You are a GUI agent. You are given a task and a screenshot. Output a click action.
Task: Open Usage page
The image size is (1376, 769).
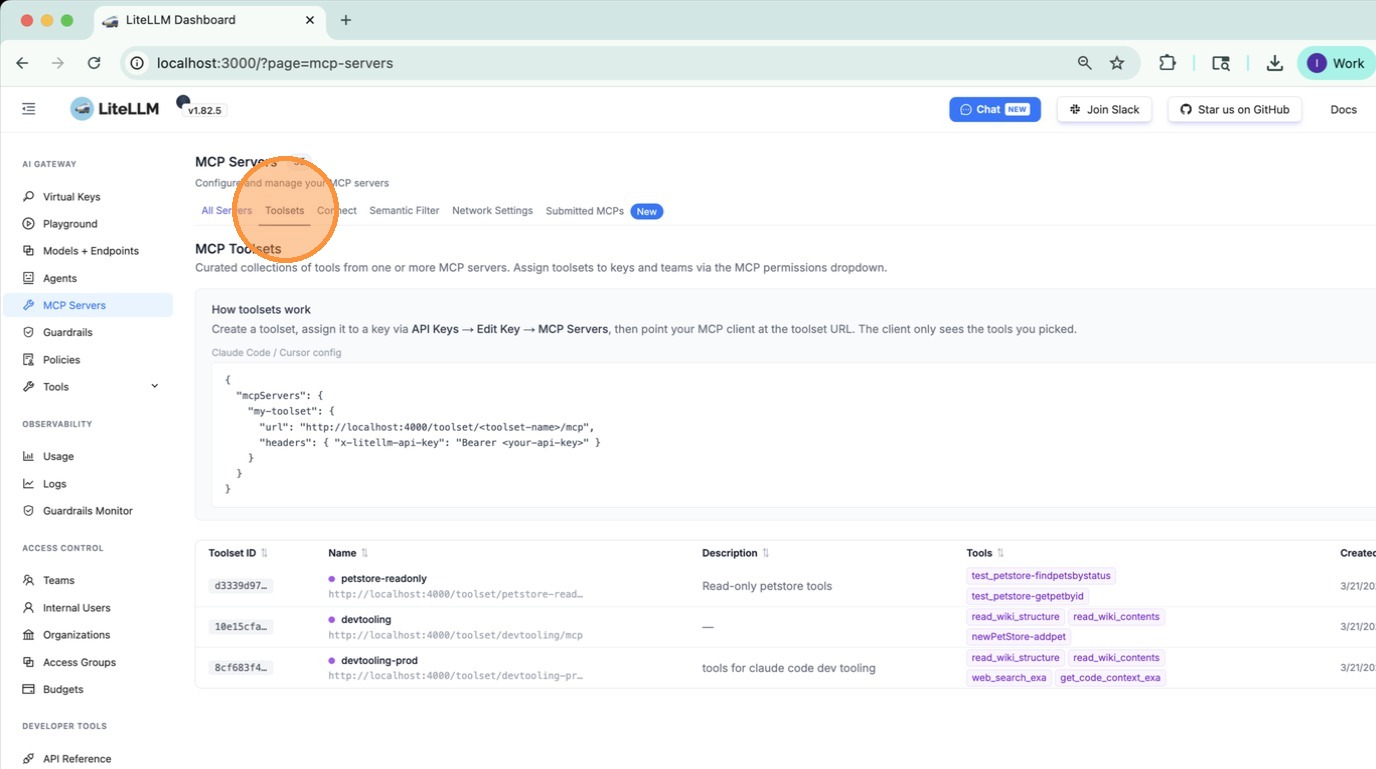pos(58,456)
